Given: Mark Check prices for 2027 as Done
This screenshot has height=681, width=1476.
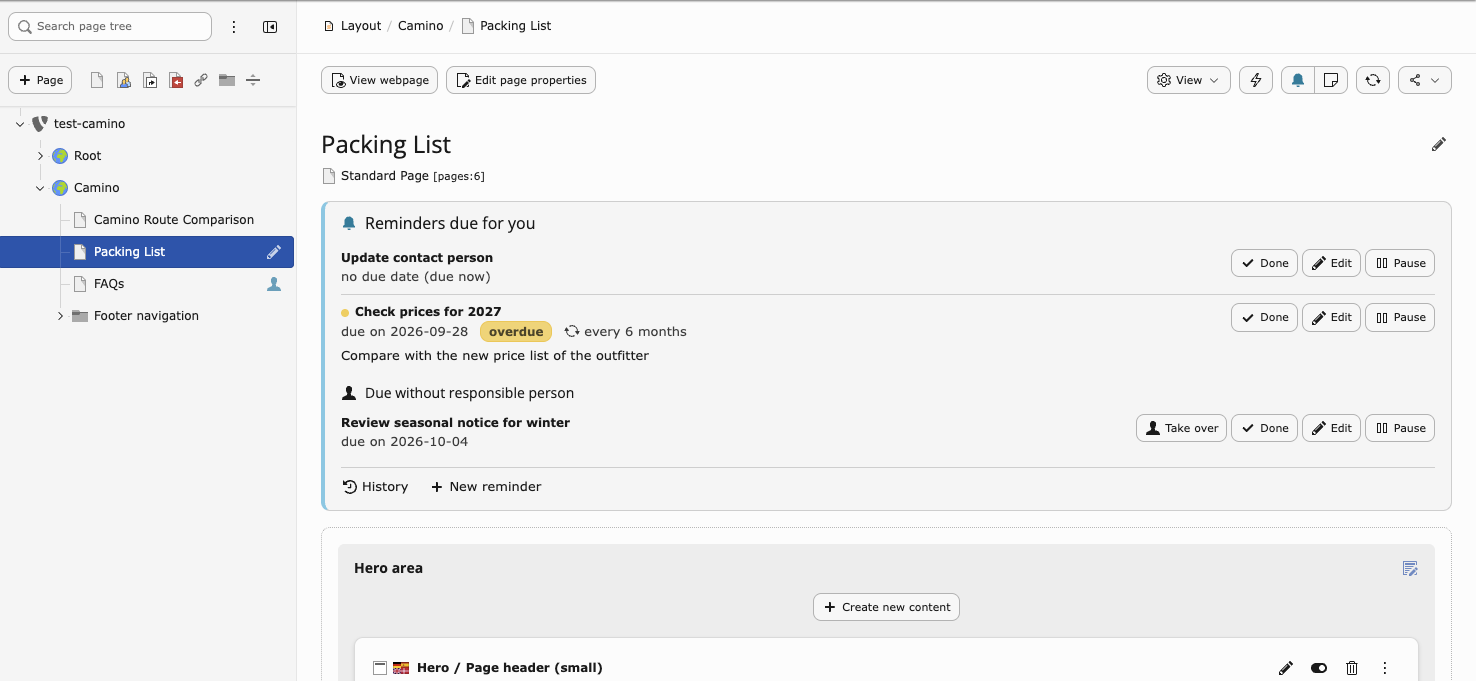Looking at the screenshot, I should [1264, 317].
